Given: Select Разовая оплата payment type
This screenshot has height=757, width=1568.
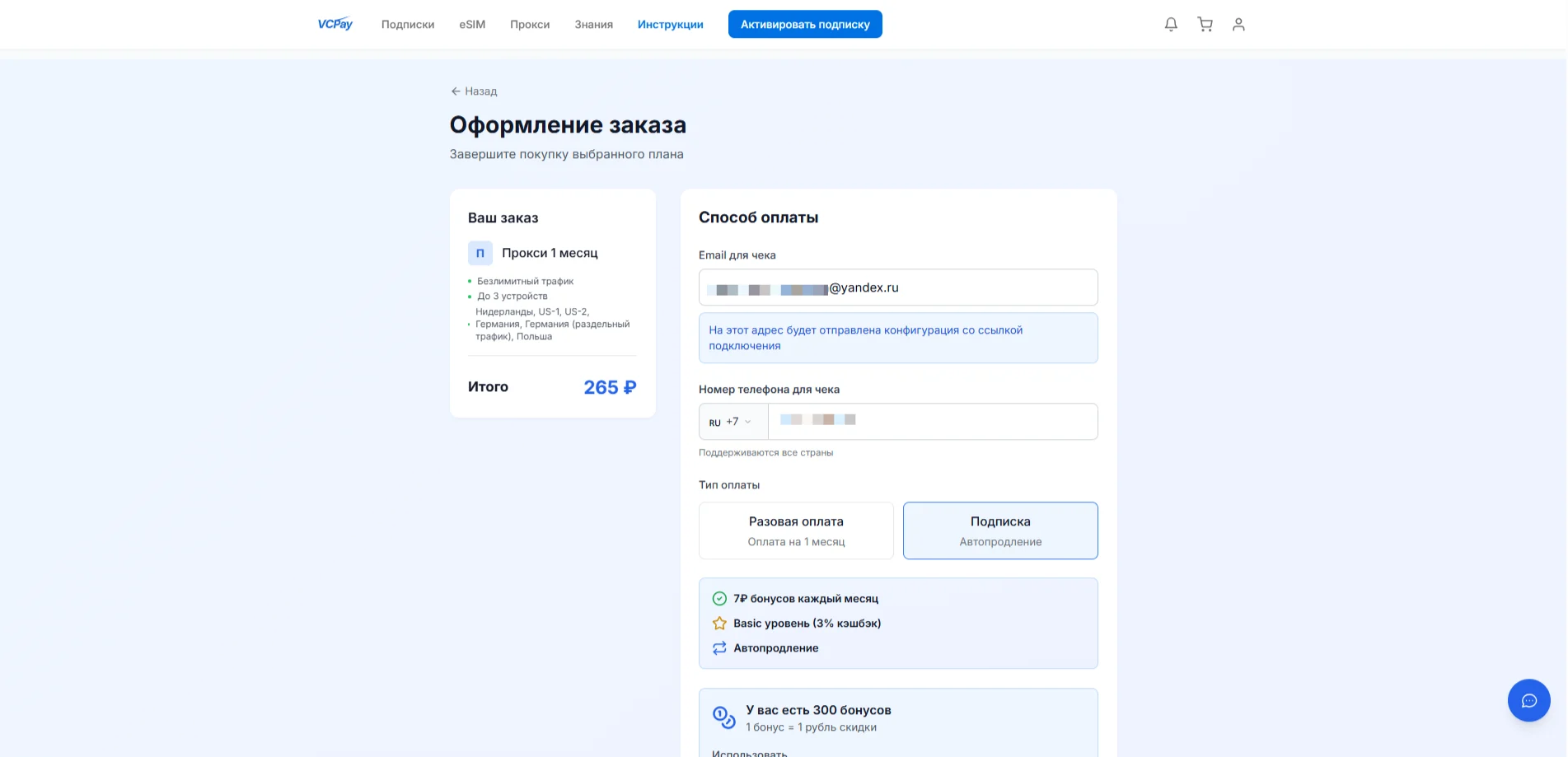Looking at the screenshot, I should point(796,530).
